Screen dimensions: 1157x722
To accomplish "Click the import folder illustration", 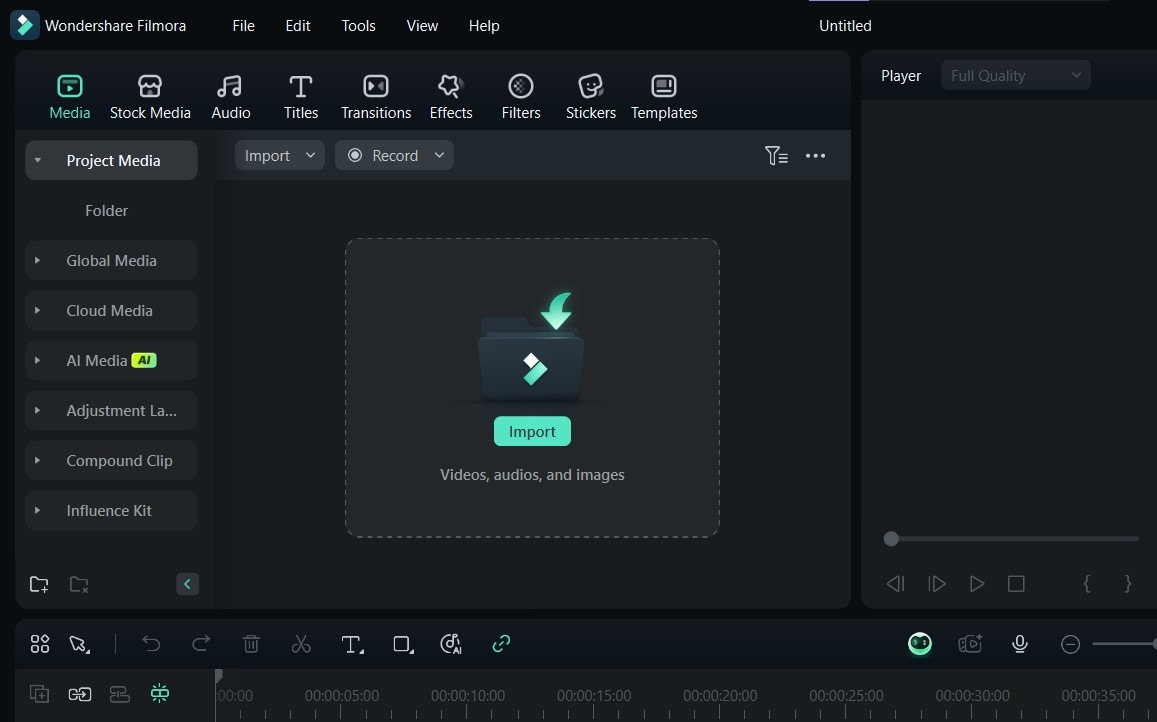I will coord(531,347).
